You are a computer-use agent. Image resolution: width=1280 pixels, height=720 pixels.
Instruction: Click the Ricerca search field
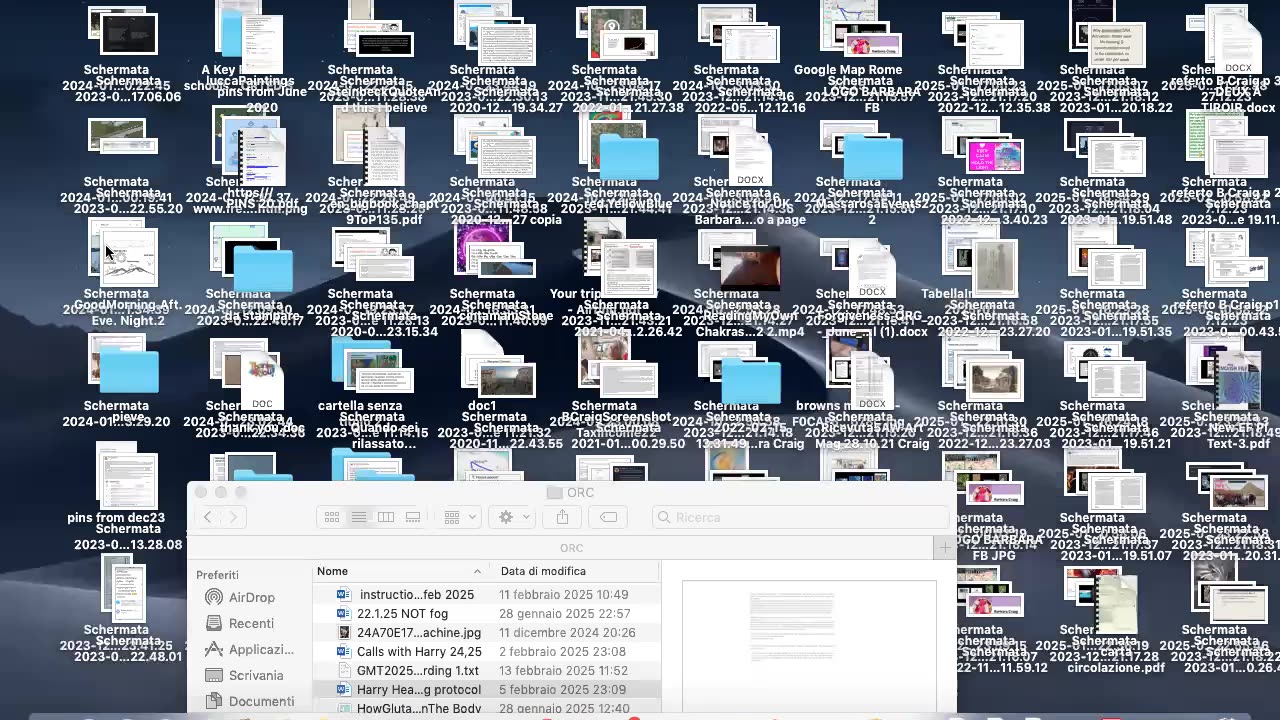(800, 517)
